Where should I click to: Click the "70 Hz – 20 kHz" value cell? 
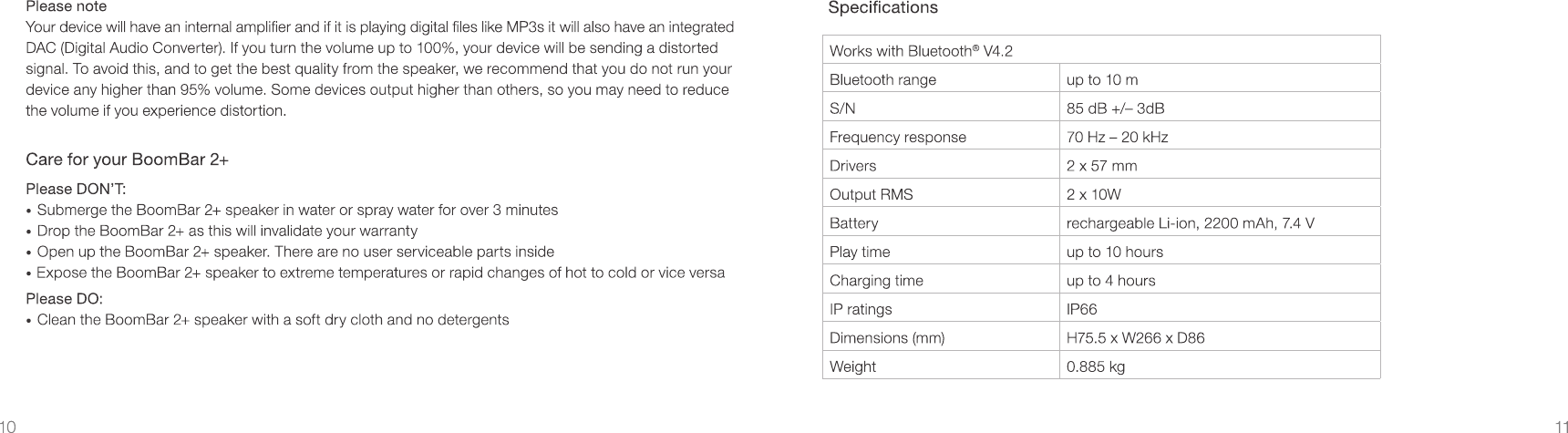(x=1117, y=137)
